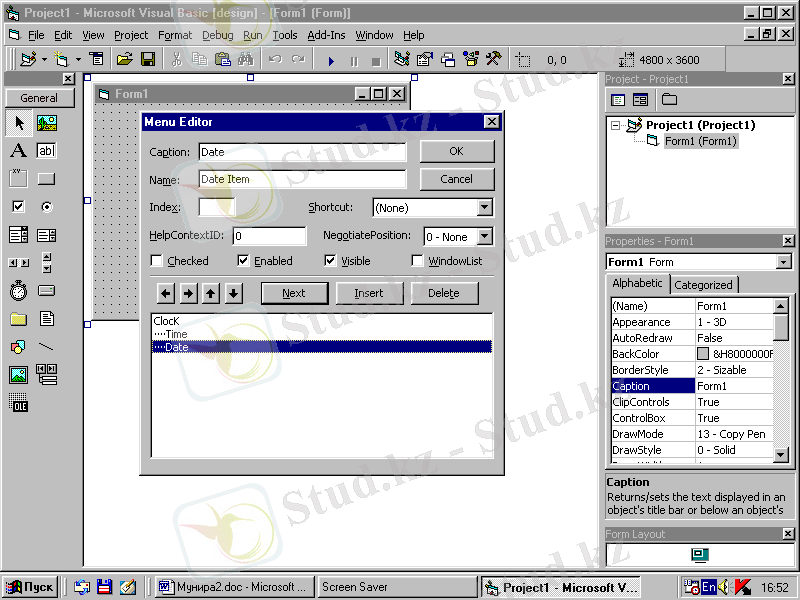Open the NegotiatePosition dropdown
Screen dimensions: 800x600
[484, 237]
